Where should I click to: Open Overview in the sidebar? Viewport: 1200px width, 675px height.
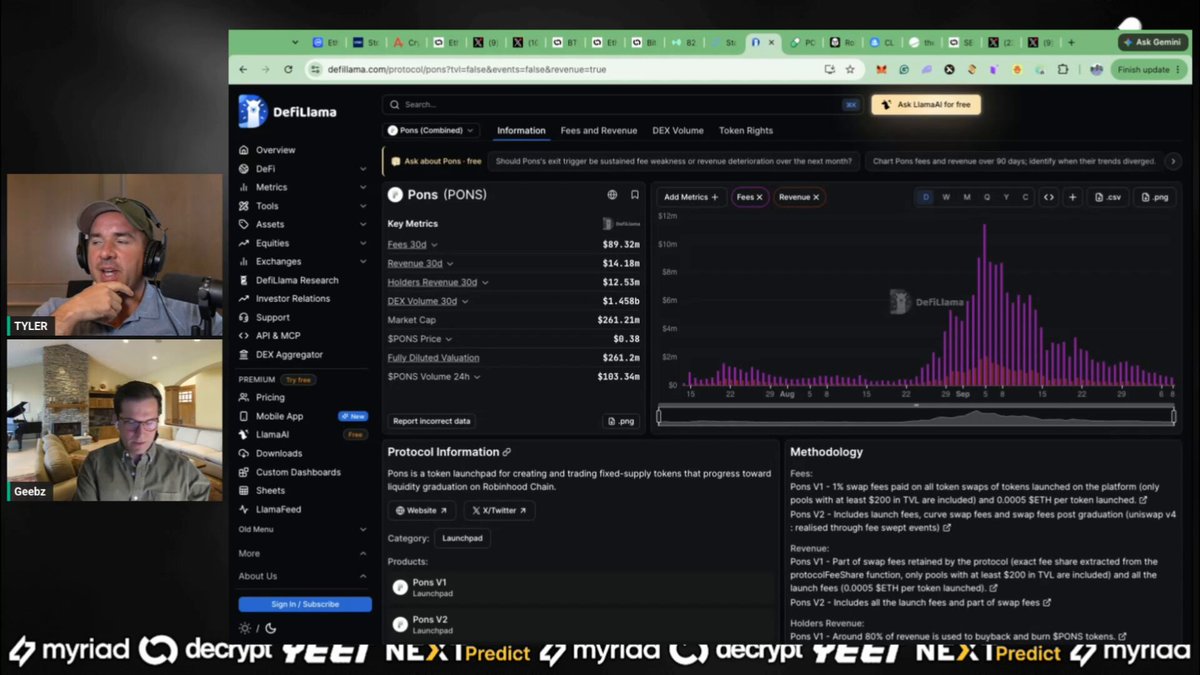tap(275, 150)
